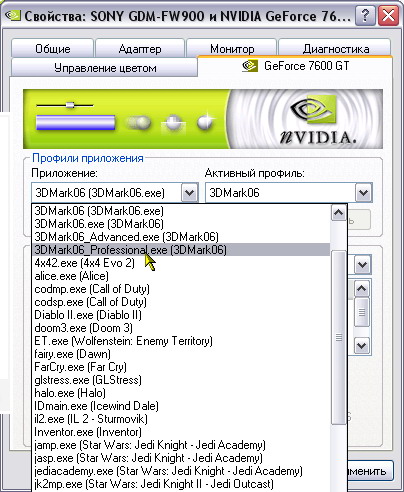
Task: Click settings list scroll down arrow
Action: (362, 345)
